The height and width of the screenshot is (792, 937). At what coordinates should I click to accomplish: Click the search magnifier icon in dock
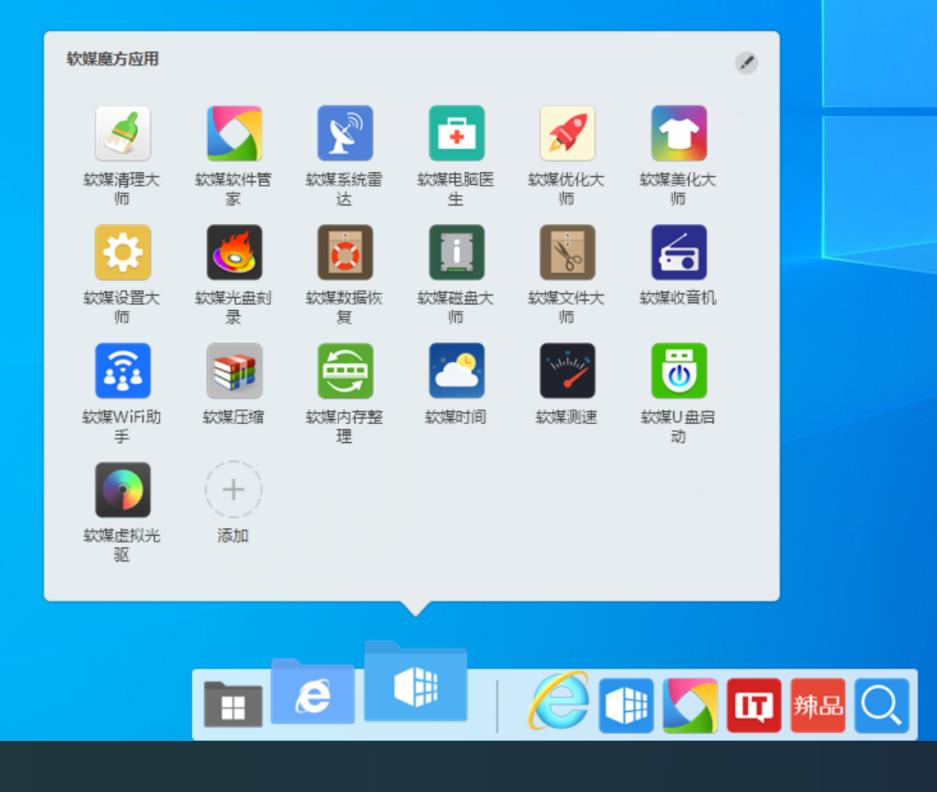882,705
